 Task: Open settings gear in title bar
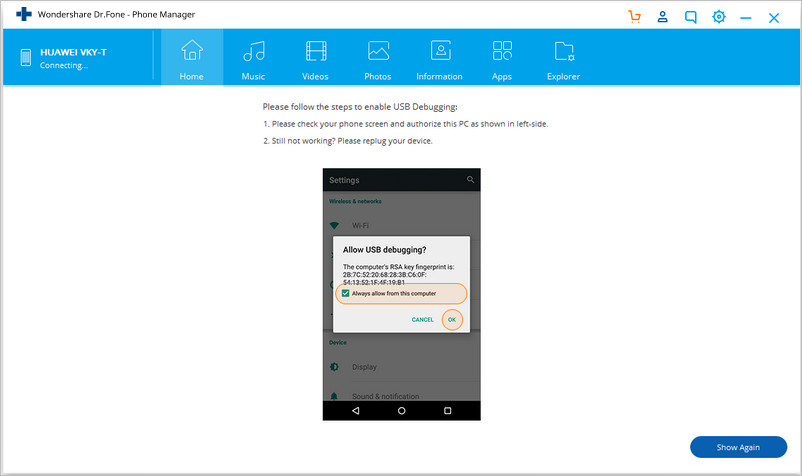point(719,17)
